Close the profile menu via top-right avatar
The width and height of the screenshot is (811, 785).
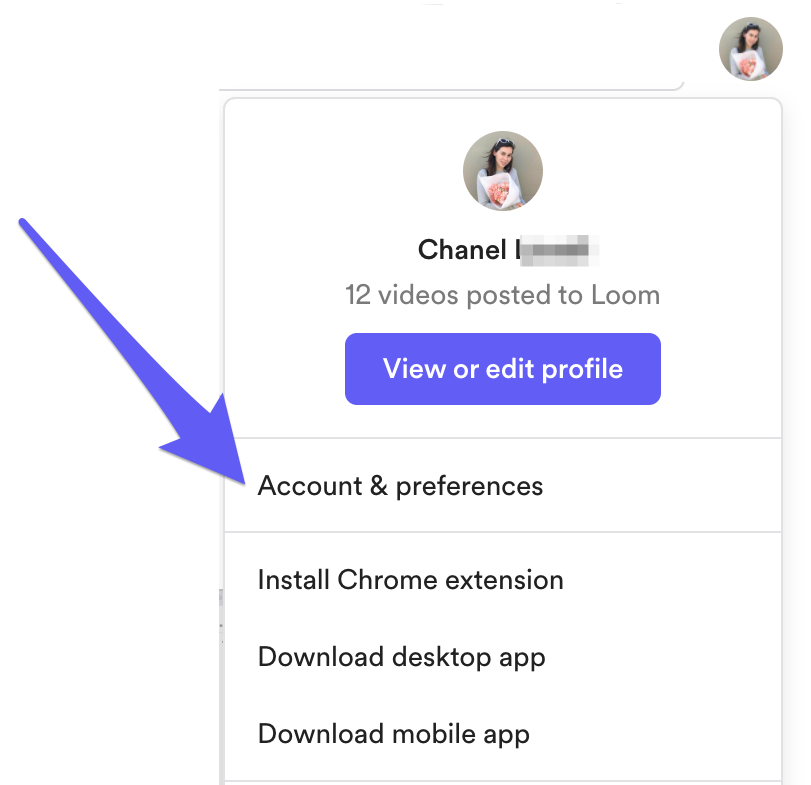coord(750,49)
